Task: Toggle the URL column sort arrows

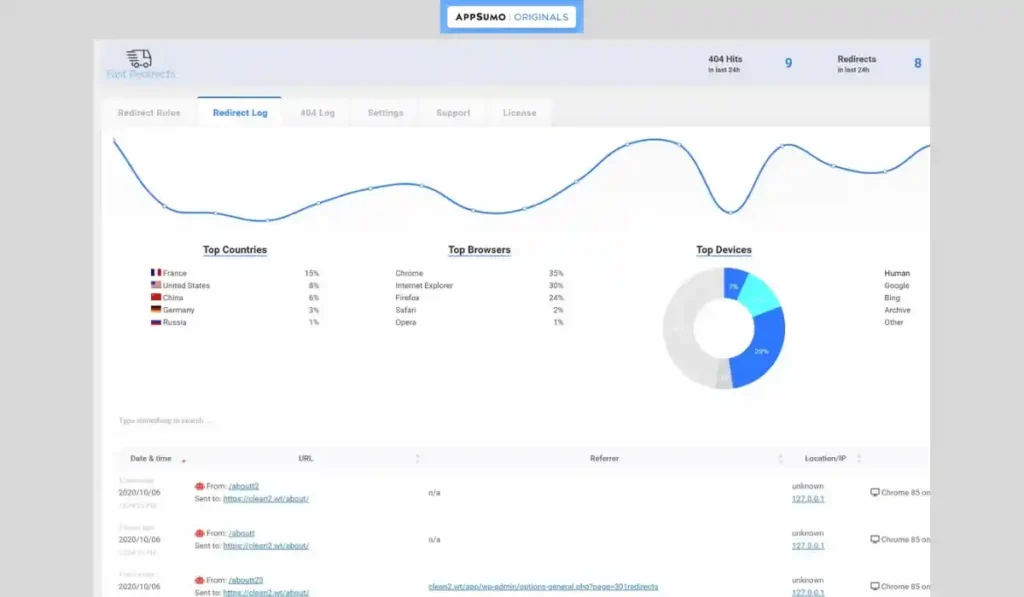Action: [x=417, y=458]
